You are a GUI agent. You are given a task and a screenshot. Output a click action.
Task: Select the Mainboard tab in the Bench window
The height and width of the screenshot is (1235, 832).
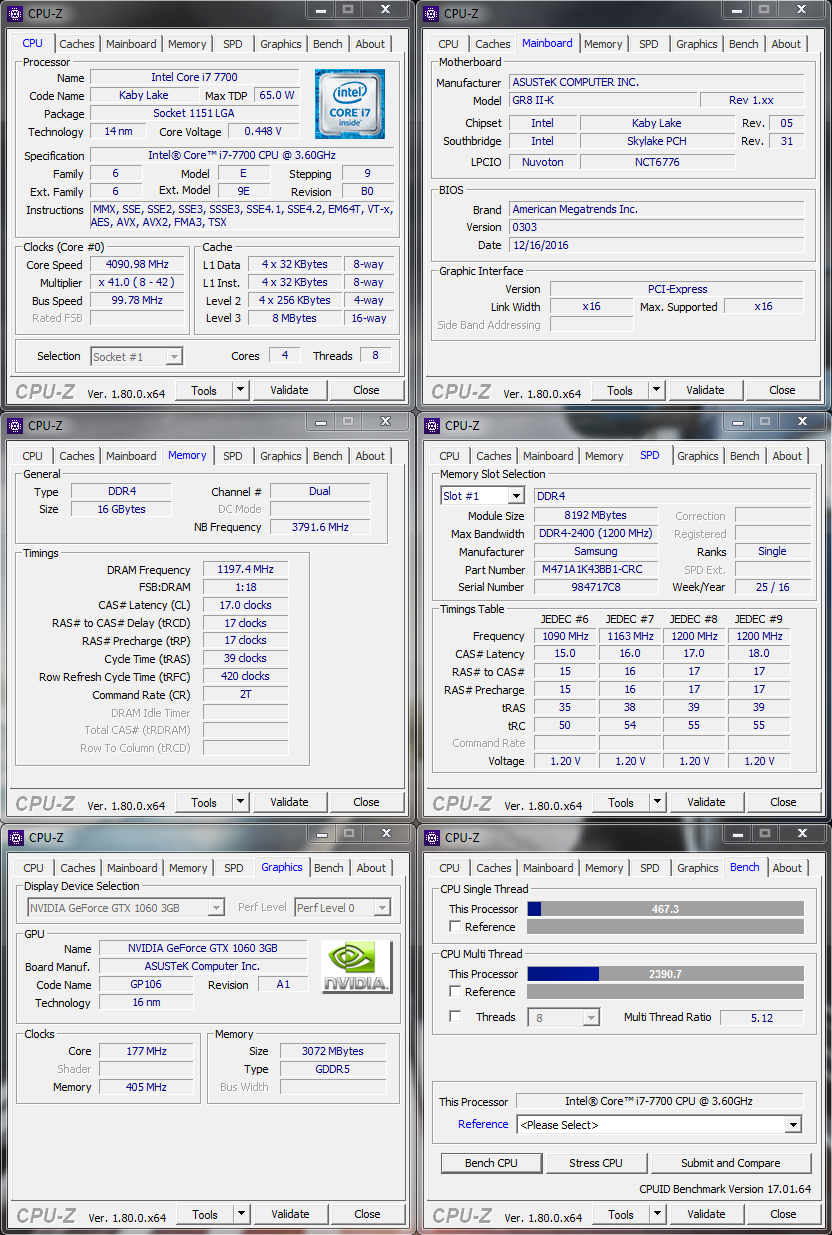[x=549, y=868]
